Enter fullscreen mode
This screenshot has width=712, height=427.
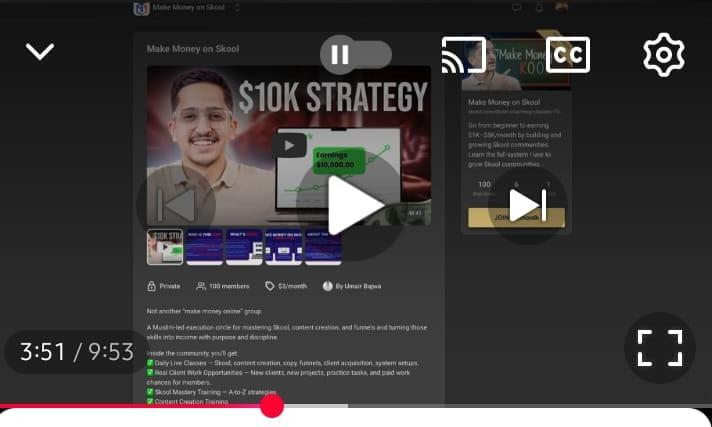click(x=660, y=348)
